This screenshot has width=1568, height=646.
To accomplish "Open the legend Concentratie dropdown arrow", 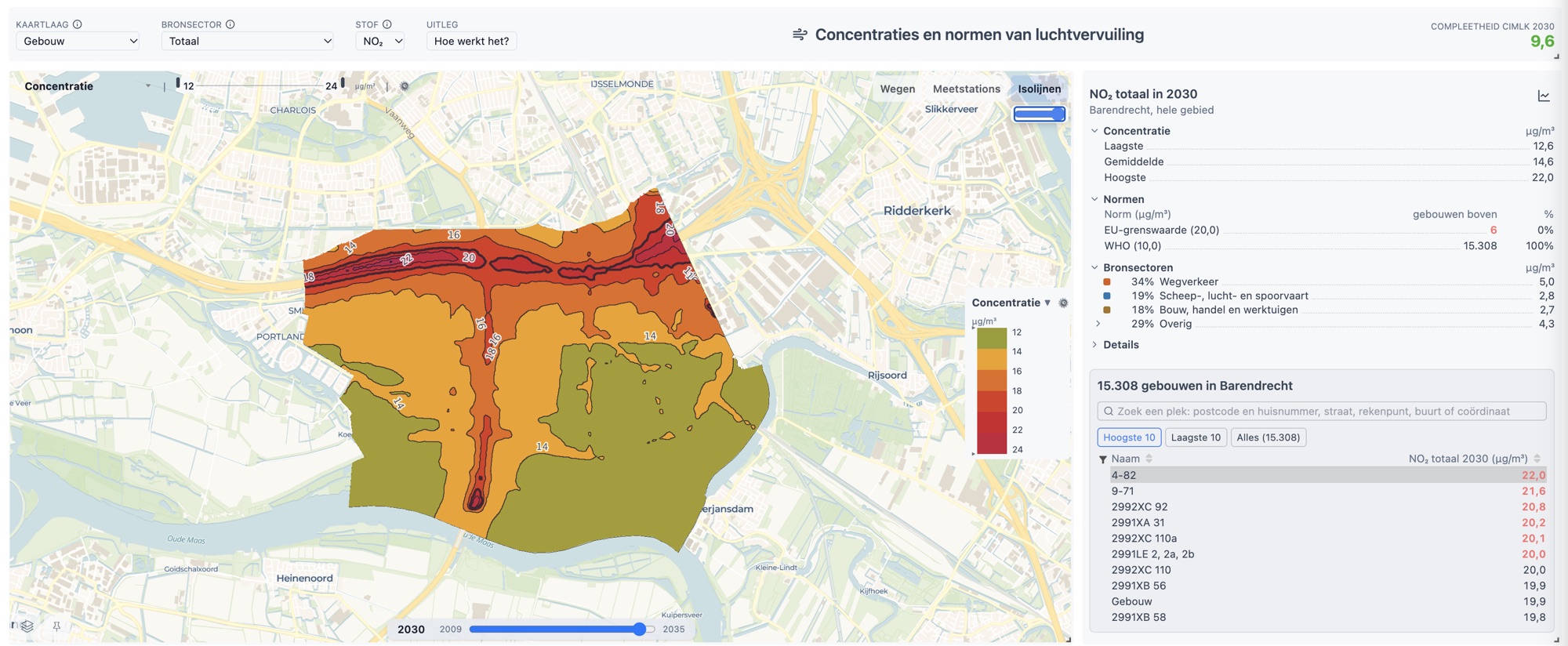I will (1047, 303).
